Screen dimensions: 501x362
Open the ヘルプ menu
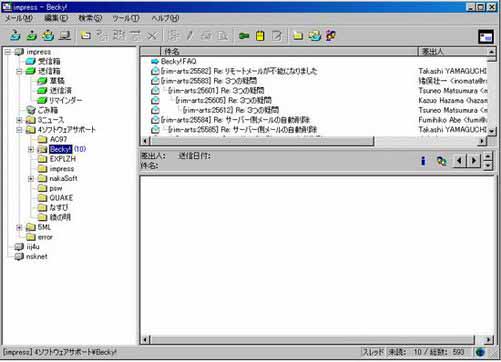(165, 18)
